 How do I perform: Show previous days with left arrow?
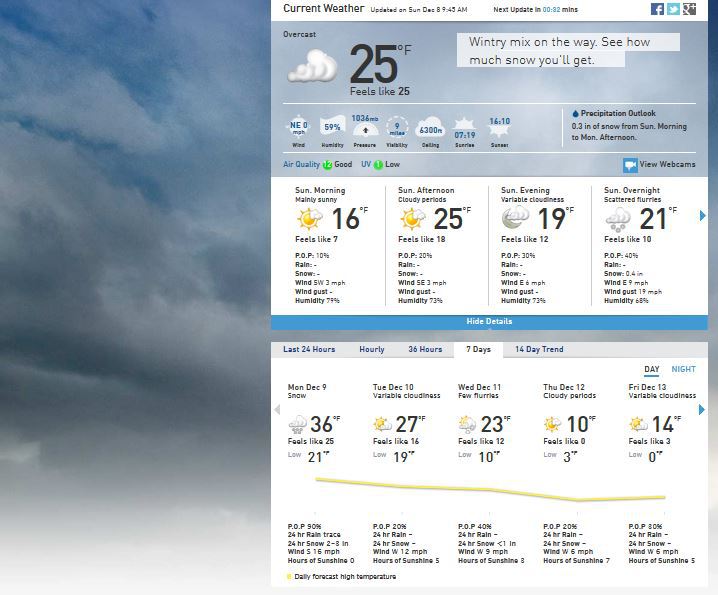coord(277,409)
